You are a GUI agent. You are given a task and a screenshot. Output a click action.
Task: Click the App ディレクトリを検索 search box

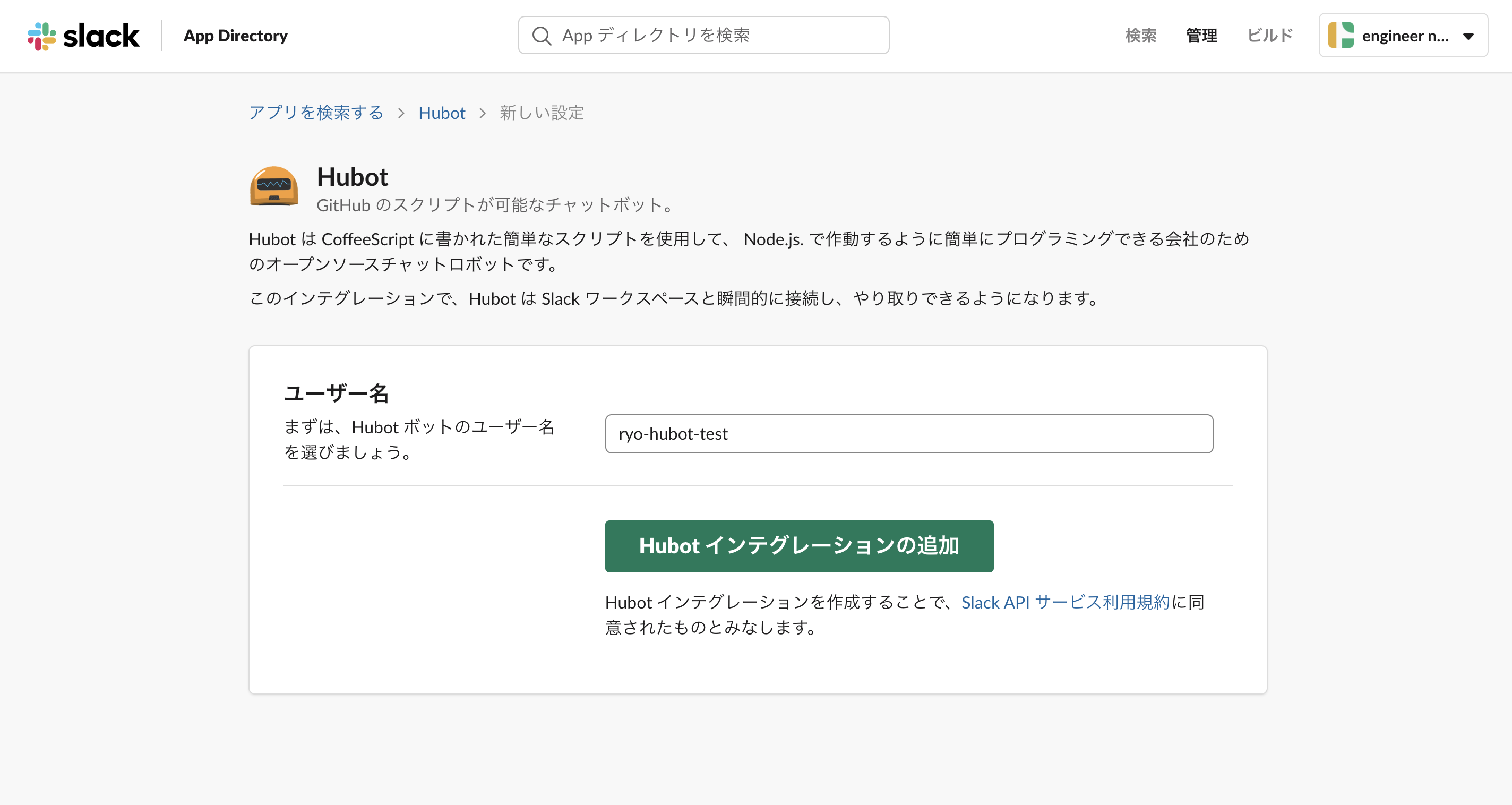pos(704,35)
